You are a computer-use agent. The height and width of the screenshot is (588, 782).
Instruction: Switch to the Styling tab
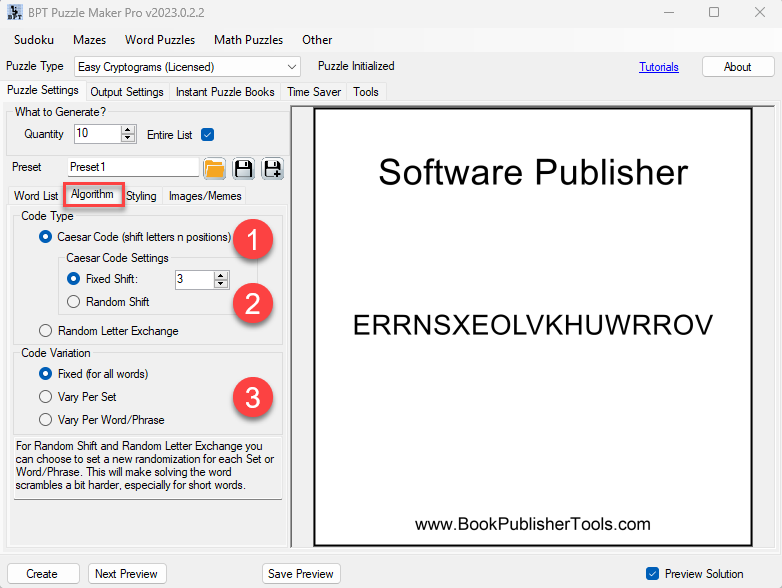[141, 196]
